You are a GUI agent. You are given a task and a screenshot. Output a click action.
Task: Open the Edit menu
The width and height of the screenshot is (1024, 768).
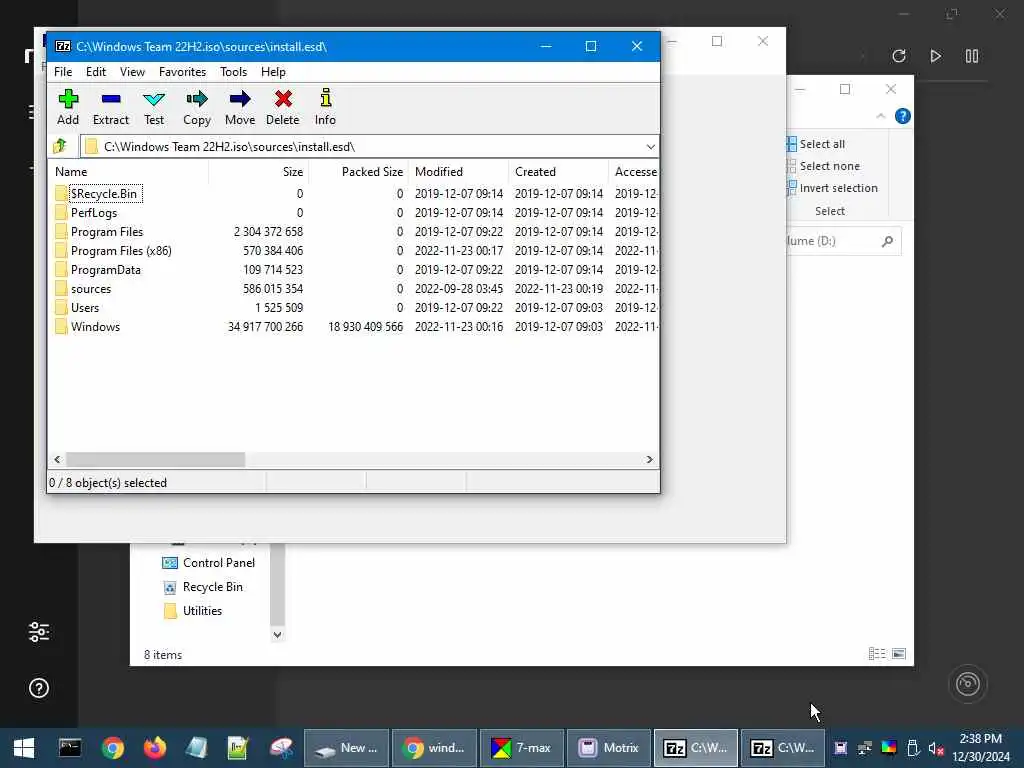(96, 72)
